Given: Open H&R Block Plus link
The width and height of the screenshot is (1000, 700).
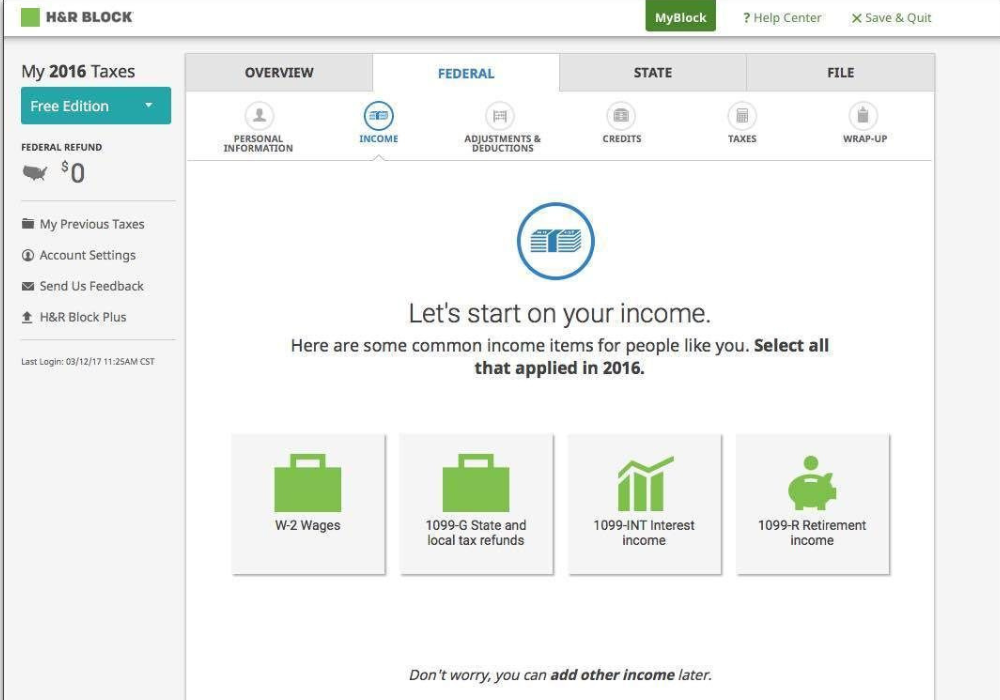Looking at the screenshot, I should point(83,317).
